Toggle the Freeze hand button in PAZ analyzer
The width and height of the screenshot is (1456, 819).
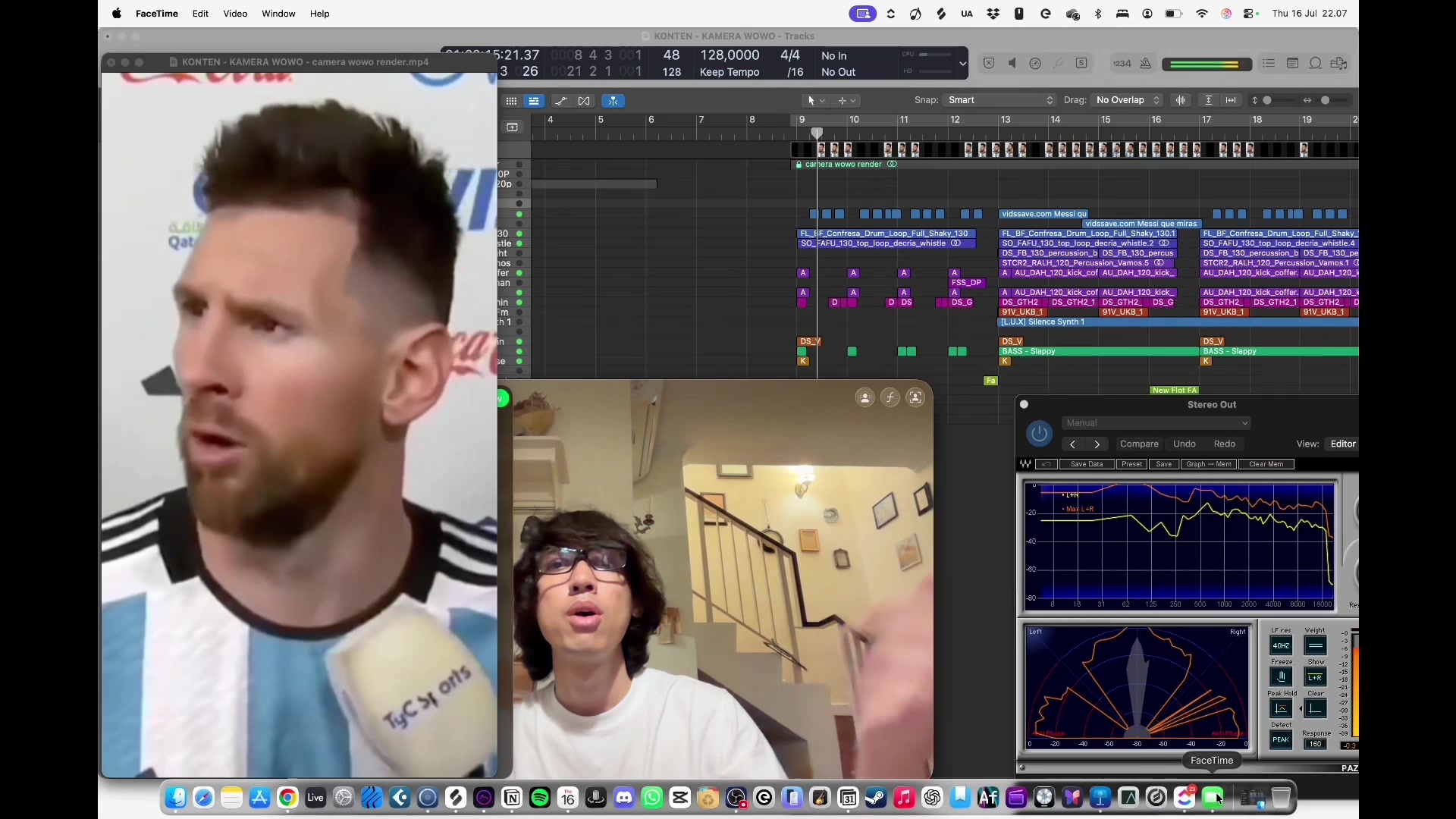pyautogui.click(x=1281, y=677)
